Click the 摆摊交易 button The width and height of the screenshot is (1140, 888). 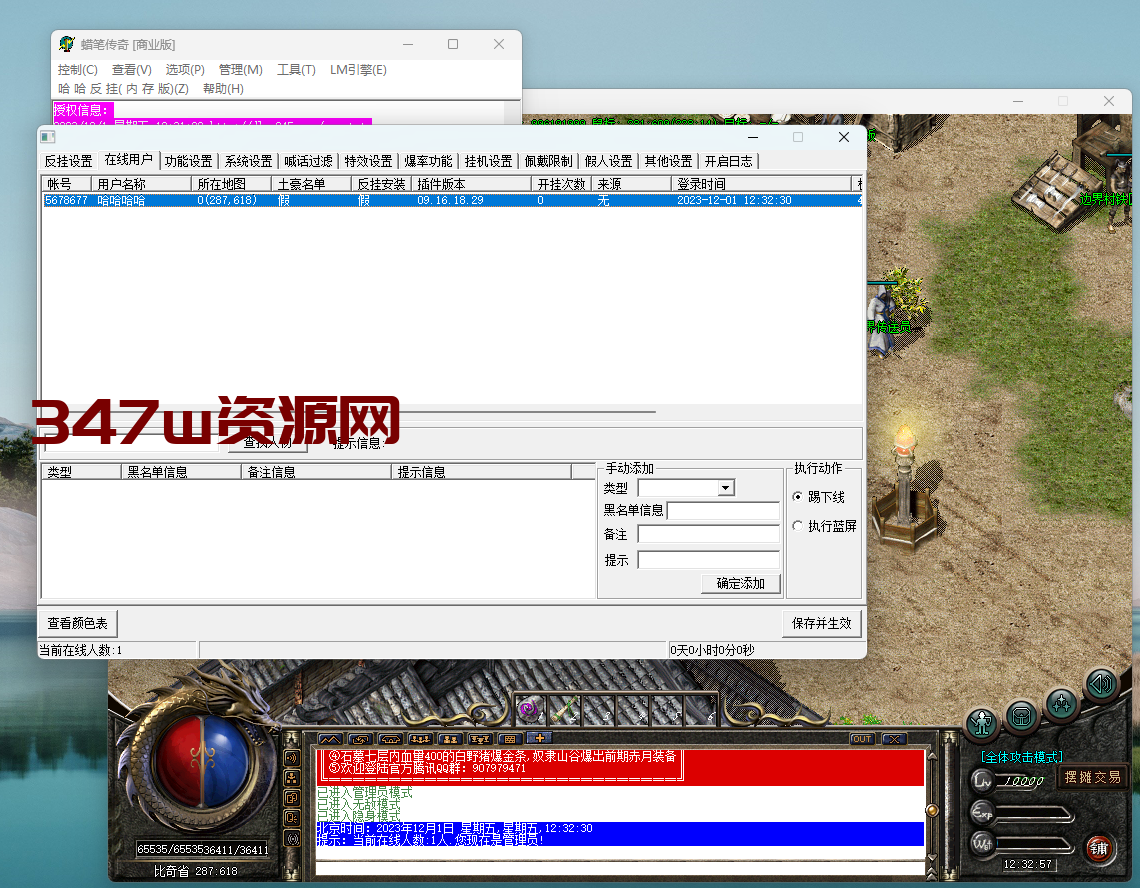click(1093, 777)
